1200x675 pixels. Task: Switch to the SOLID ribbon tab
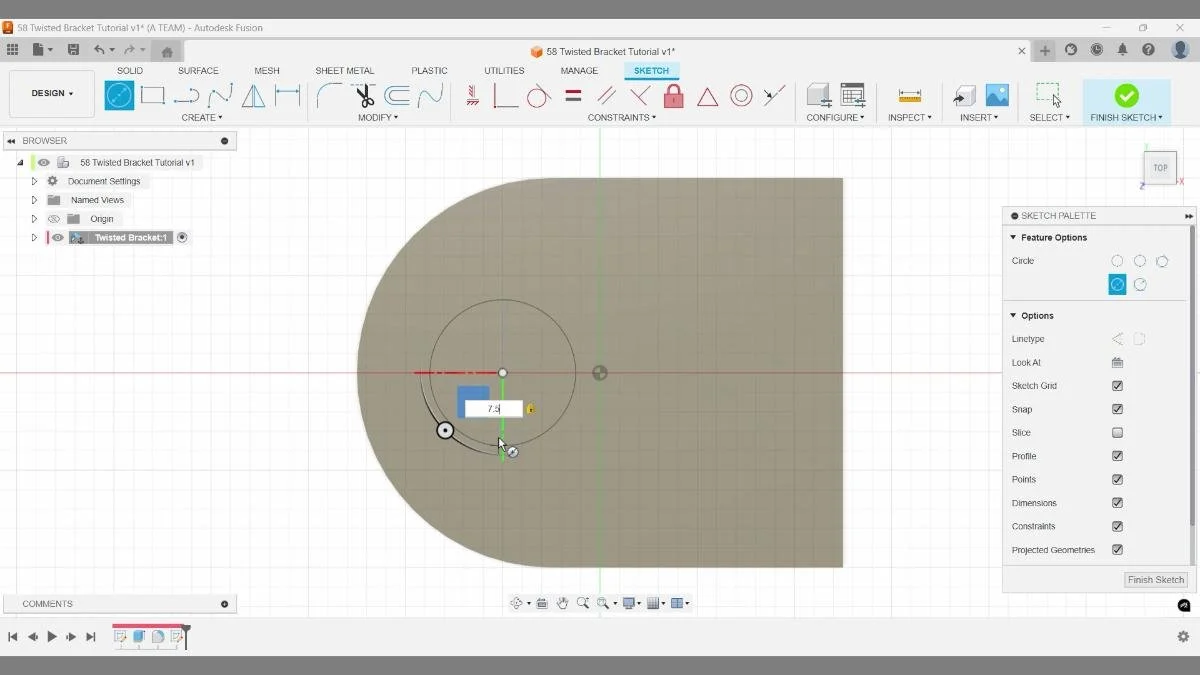tap(129, 70)
